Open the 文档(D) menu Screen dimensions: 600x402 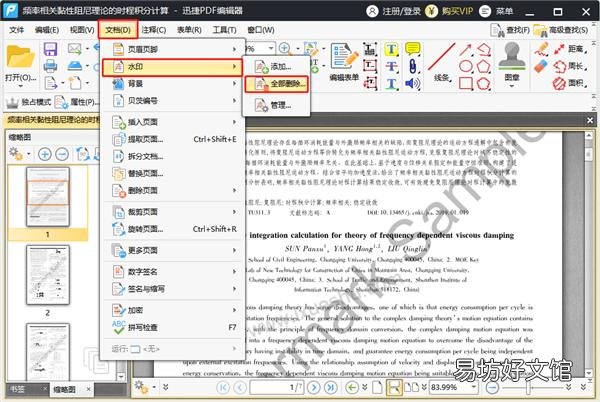click(x=118, y=30)
